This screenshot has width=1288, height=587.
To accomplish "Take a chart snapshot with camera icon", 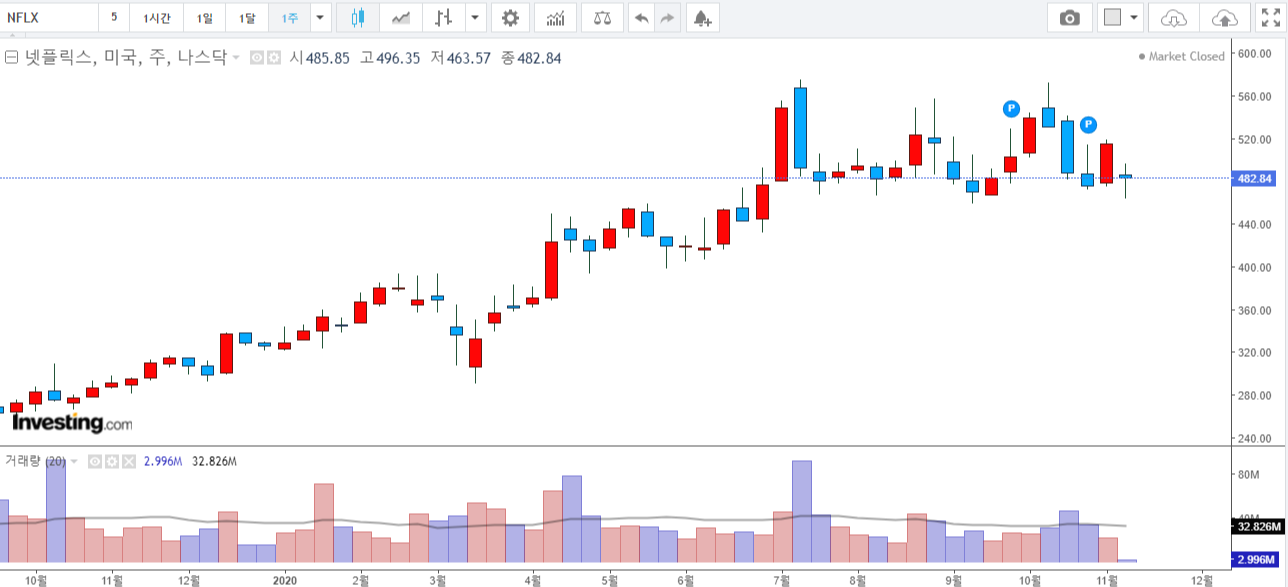I will click(1070, 17).
